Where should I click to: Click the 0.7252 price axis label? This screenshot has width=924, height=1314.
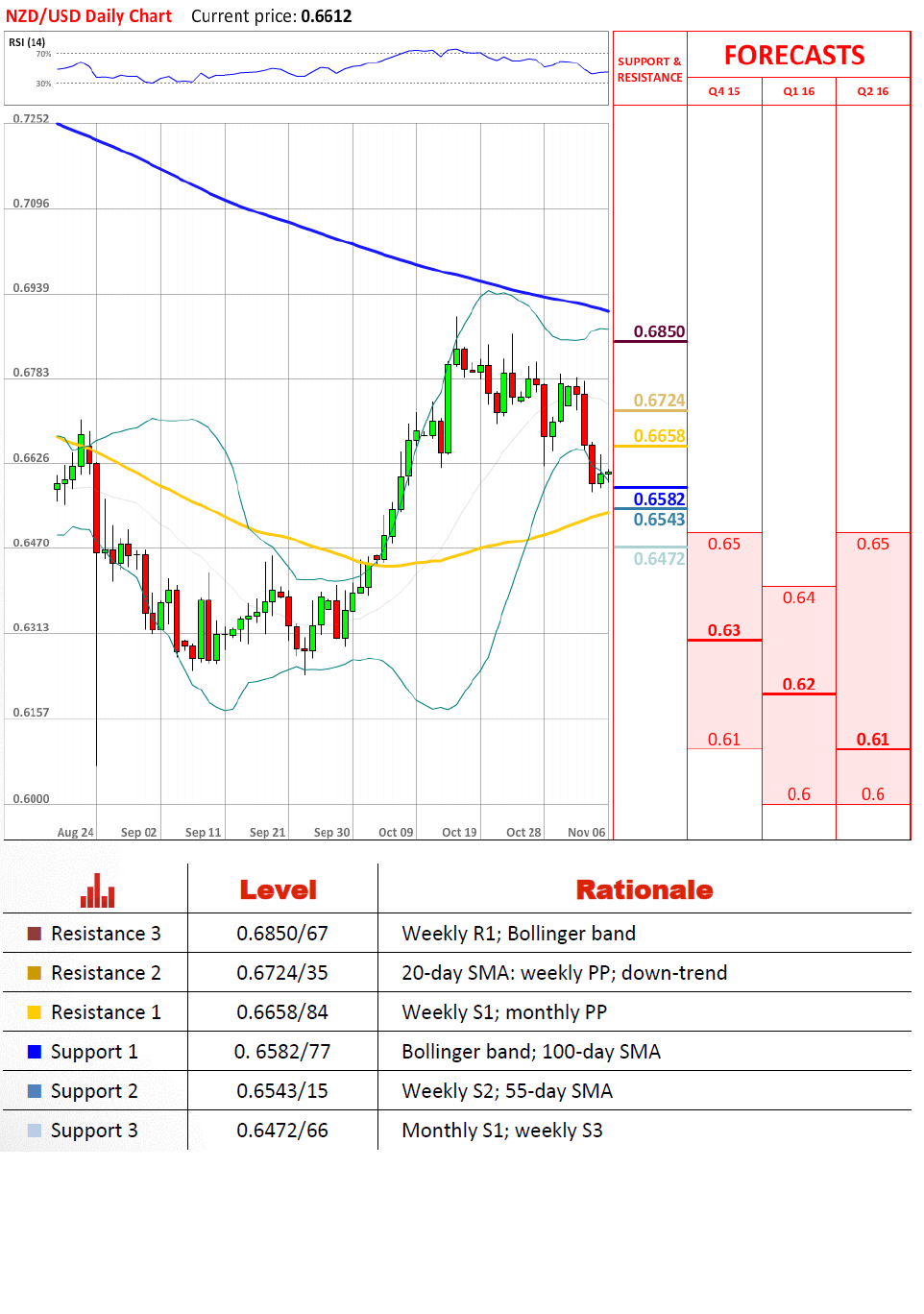click(31, 119)
